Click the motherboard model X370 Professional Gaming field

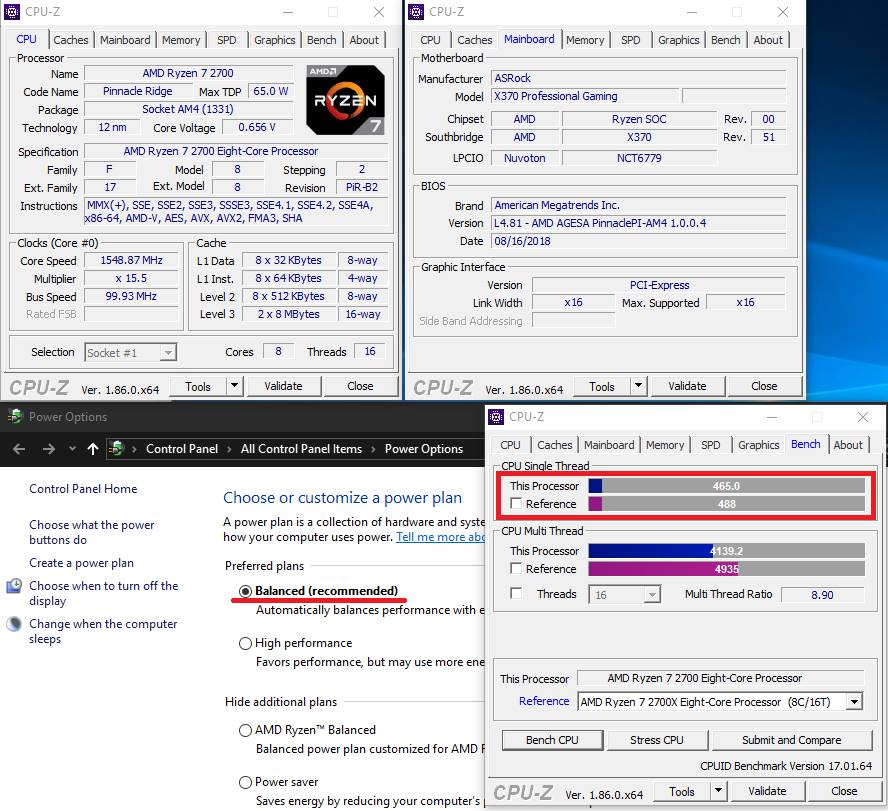click(584, 96)
